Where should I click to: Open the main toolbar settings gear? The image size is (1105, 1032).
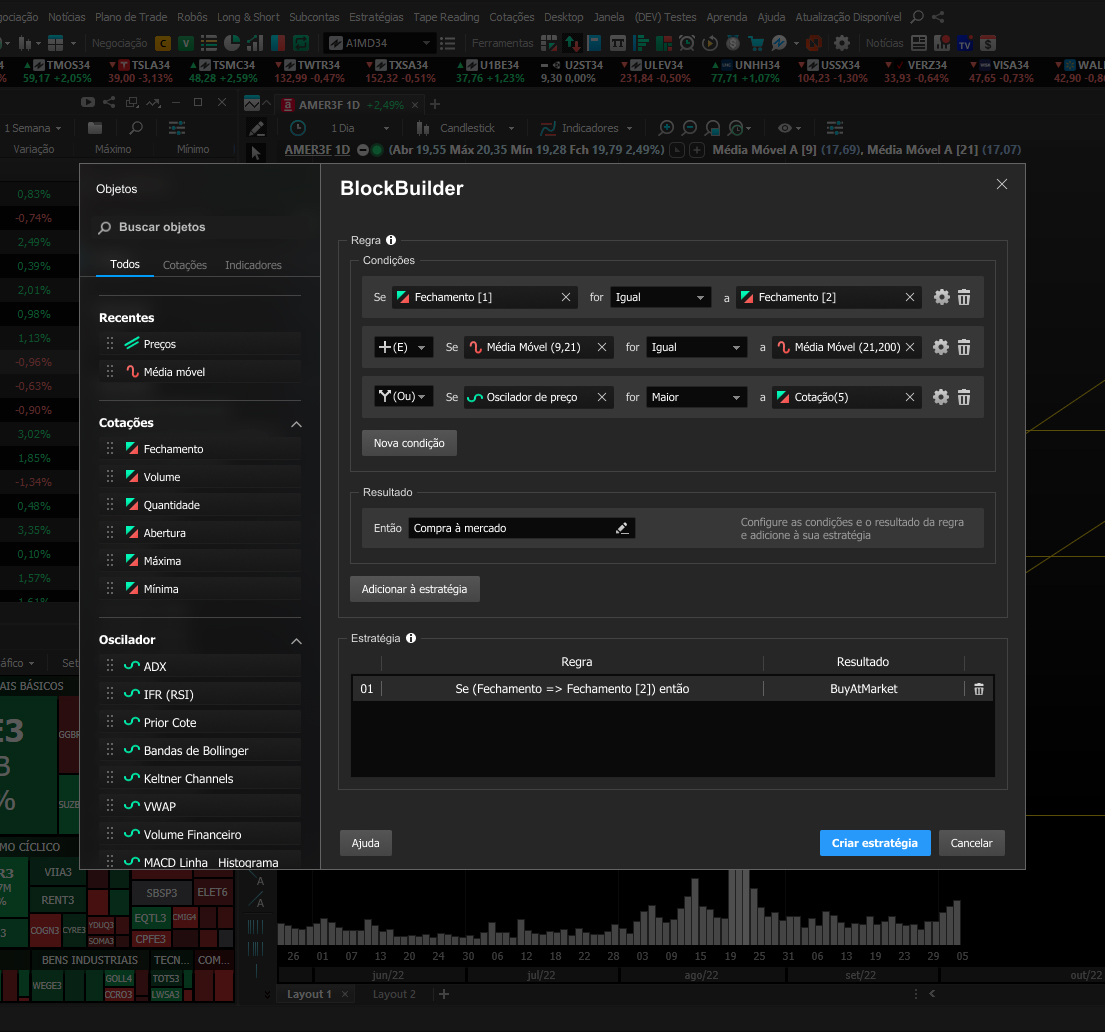tap(841, 43)
